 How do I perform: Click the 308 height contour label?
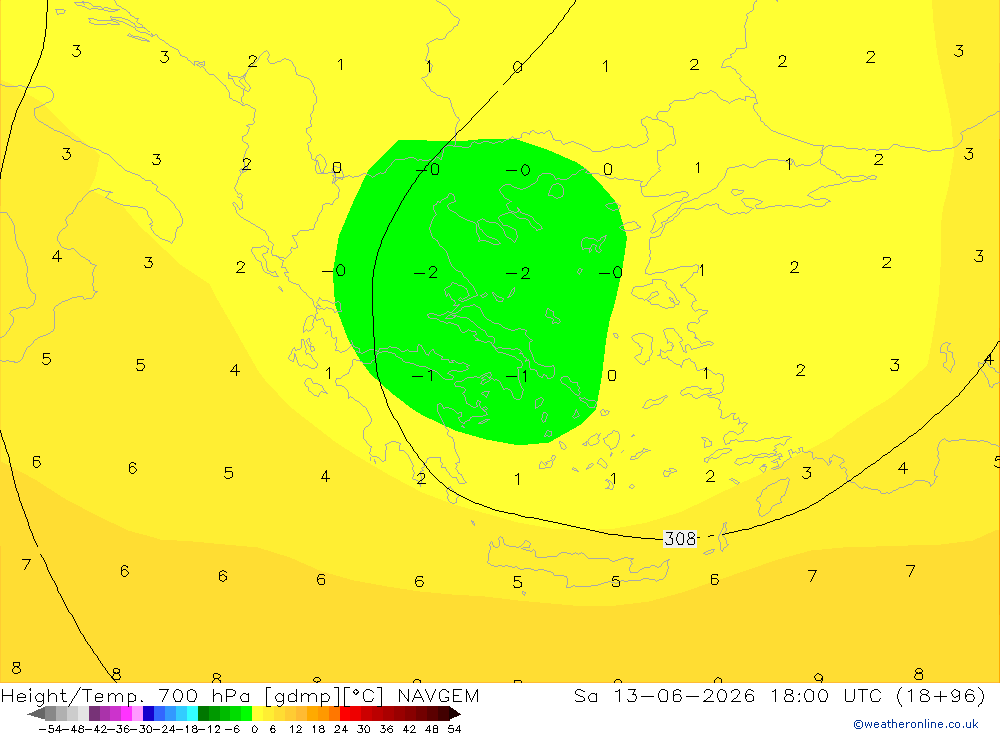click(680, 538)
